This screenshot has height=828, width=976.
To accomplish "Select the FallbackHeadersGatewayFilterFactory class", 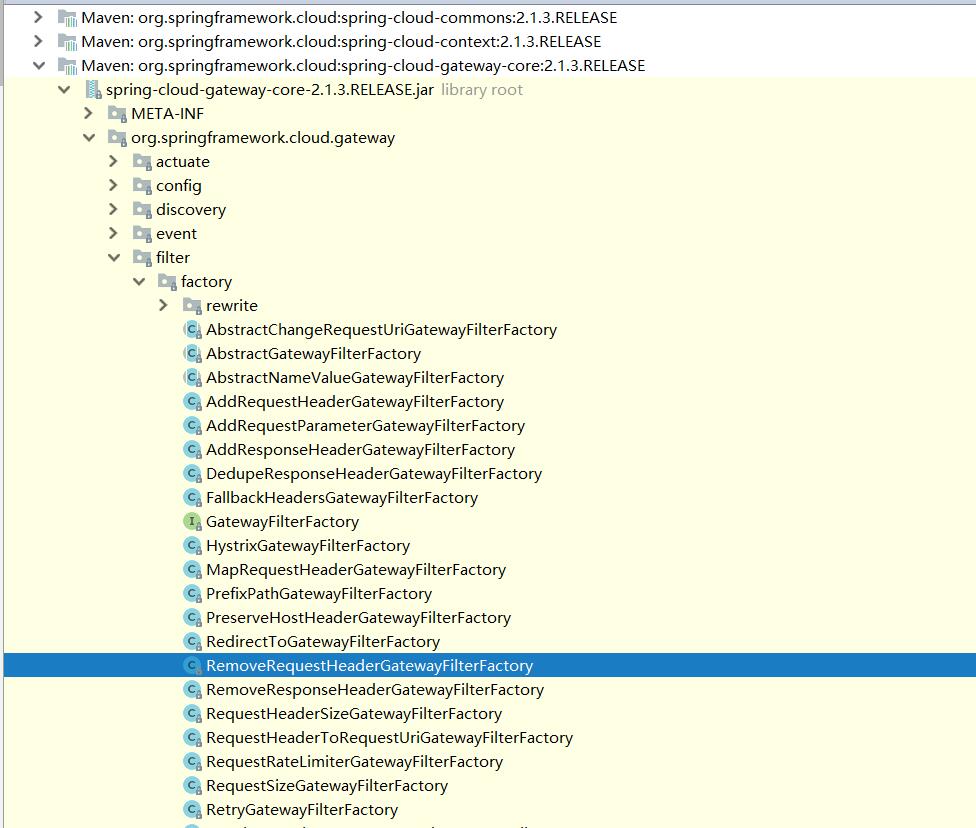I will coord(342,497).
